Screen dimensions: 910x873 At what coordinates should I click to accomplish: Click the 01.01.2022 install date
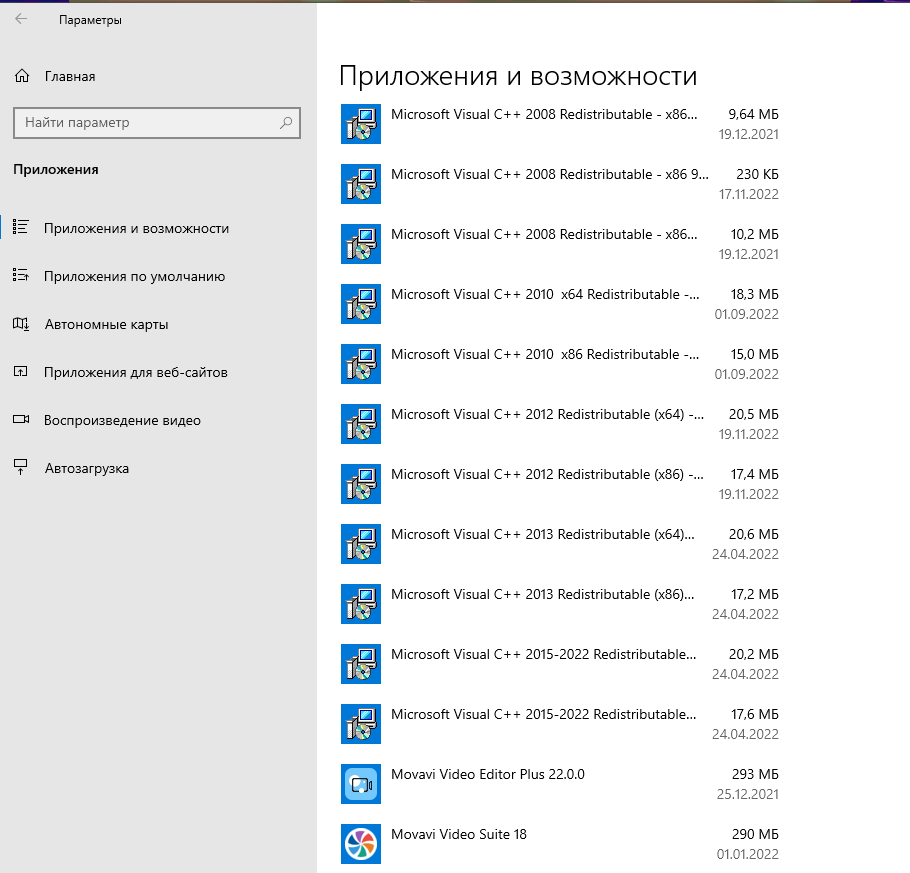[x=748, y=854]
